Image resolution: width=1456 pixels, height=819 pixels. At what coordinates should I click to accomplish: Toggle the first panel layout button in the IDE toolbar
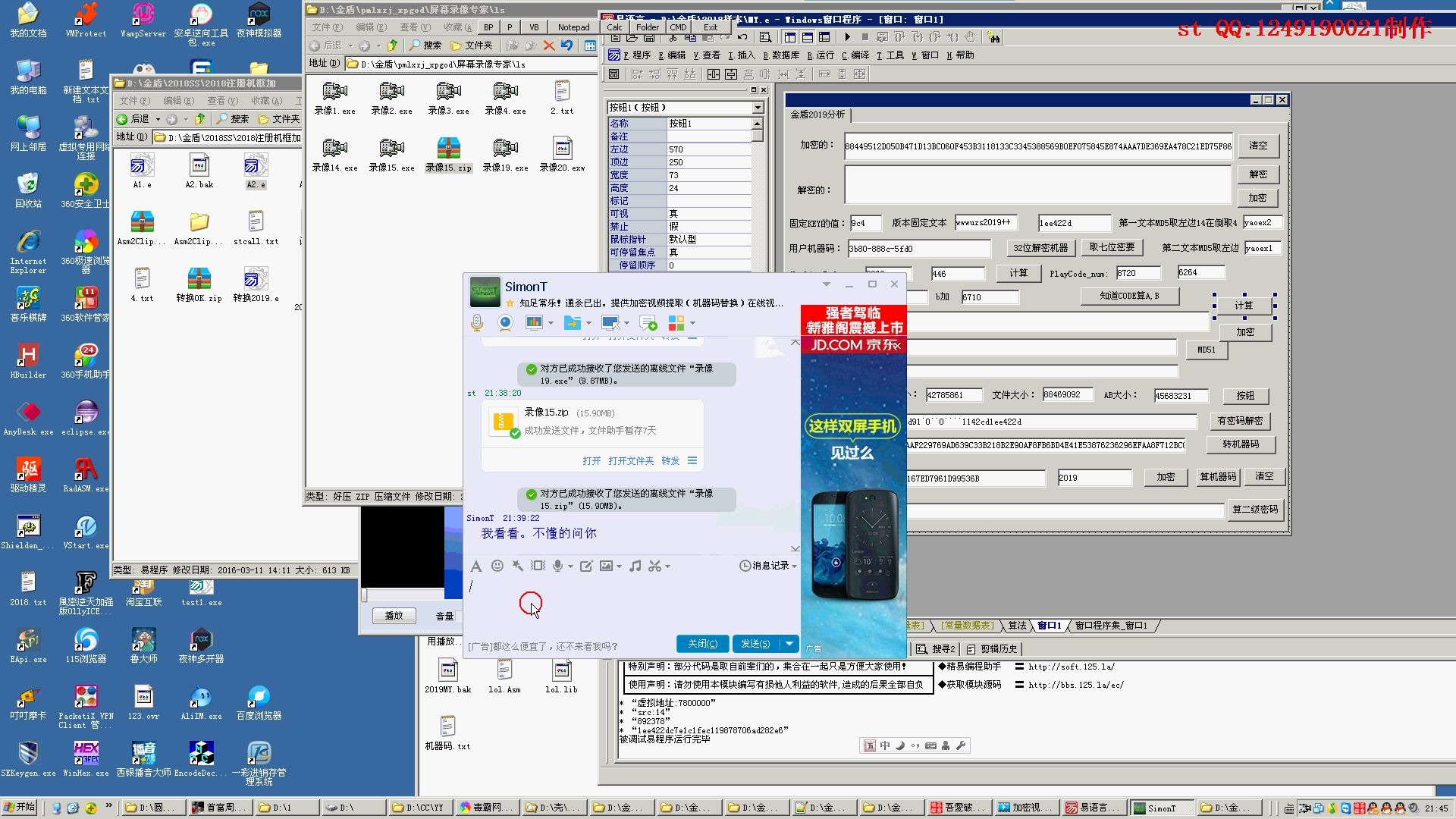click(x=790, y=37)
